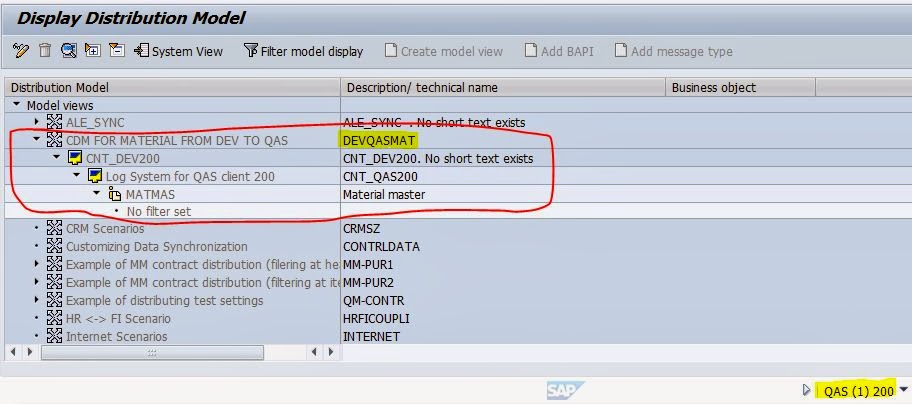This screenshot has width=912, height=404.
Task: Click the Material master description cell
Action: tap(384, 194)
